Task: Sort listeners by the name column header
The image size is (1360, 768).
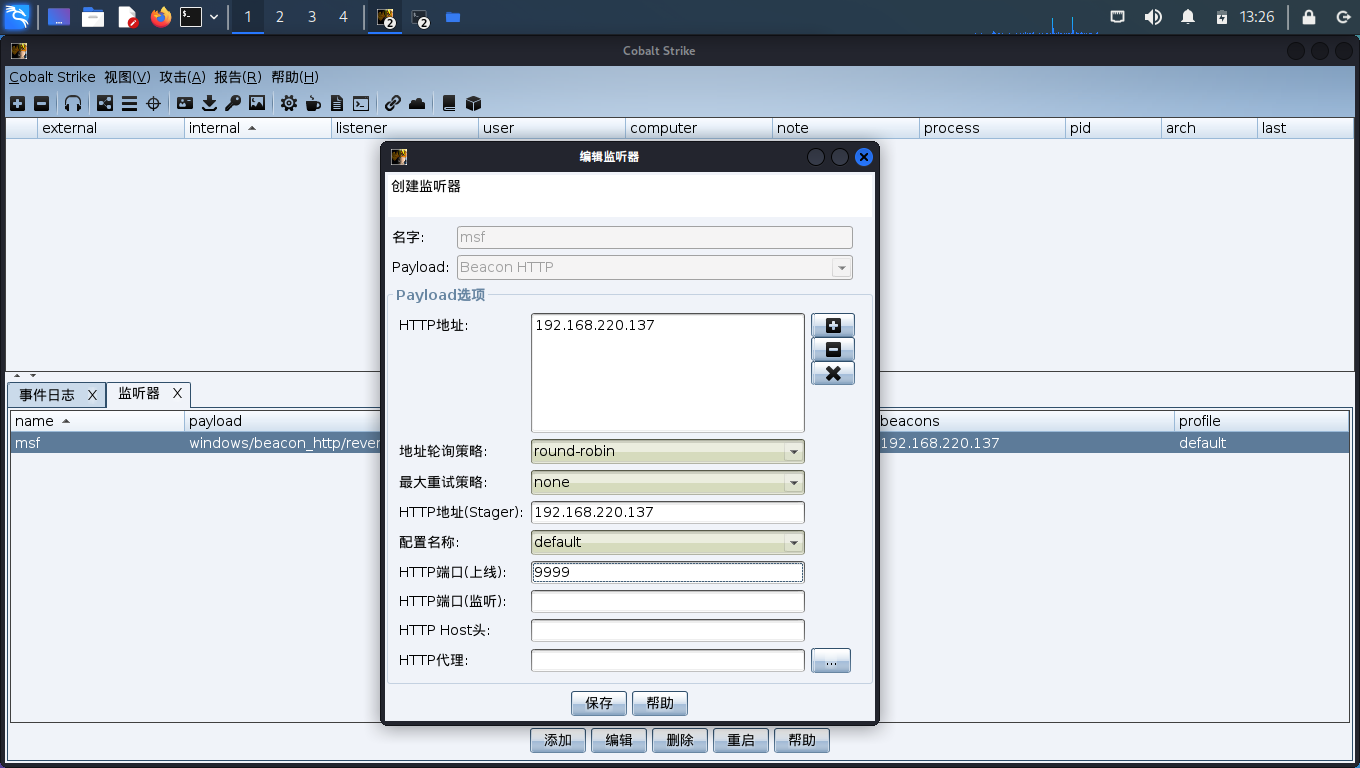Action: point(97,421)
